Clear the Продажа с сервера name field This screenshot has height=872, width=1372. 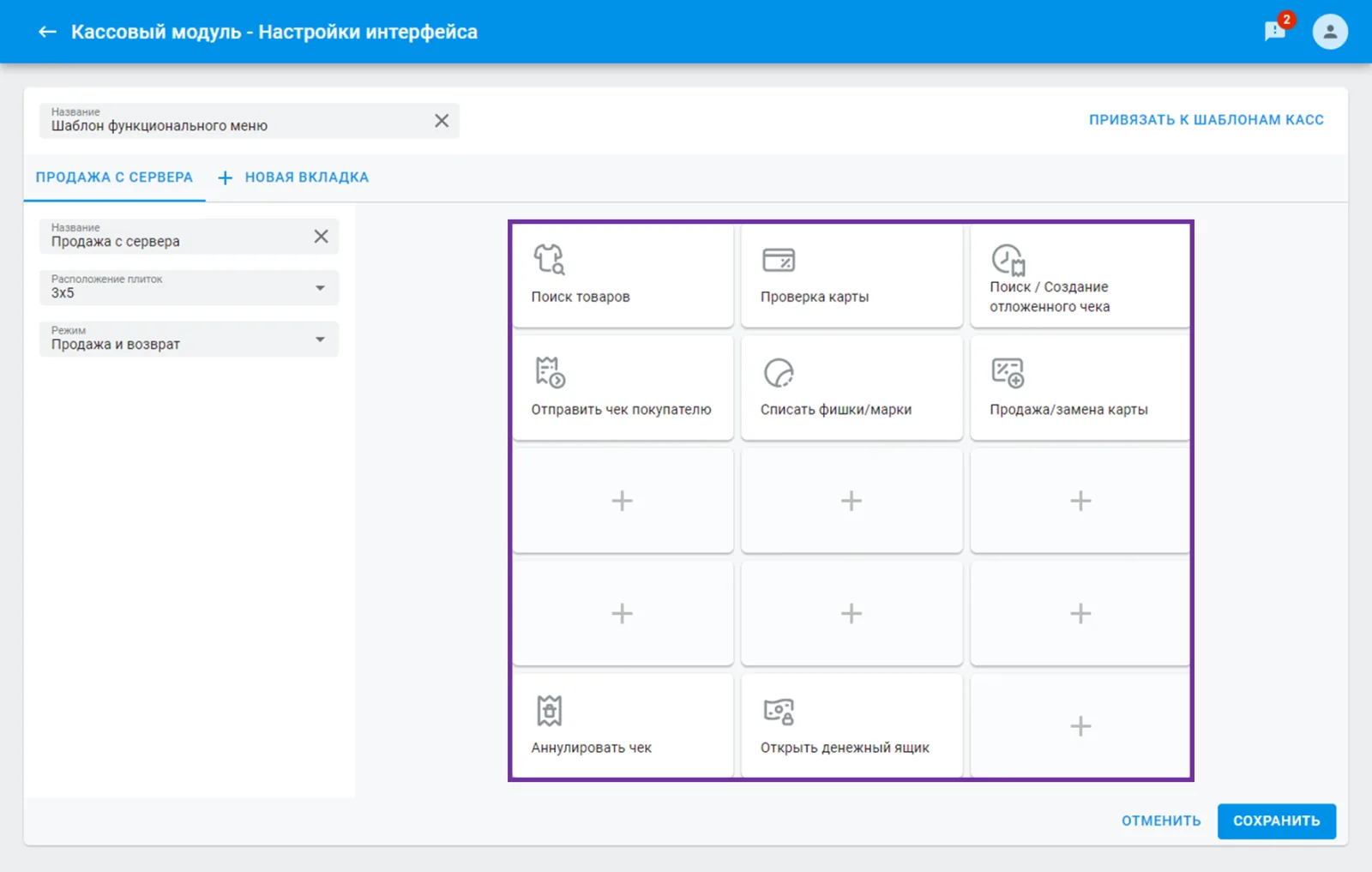321,237
